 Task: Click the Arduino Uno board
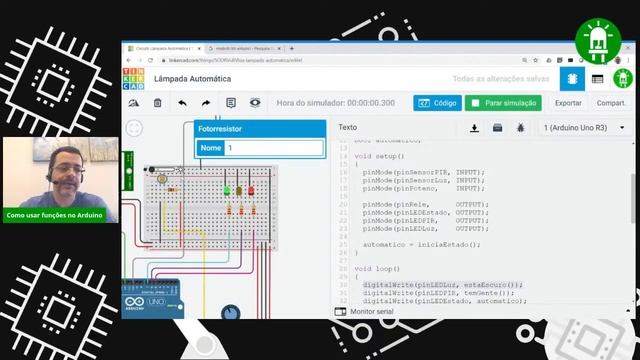coord(152,299)
